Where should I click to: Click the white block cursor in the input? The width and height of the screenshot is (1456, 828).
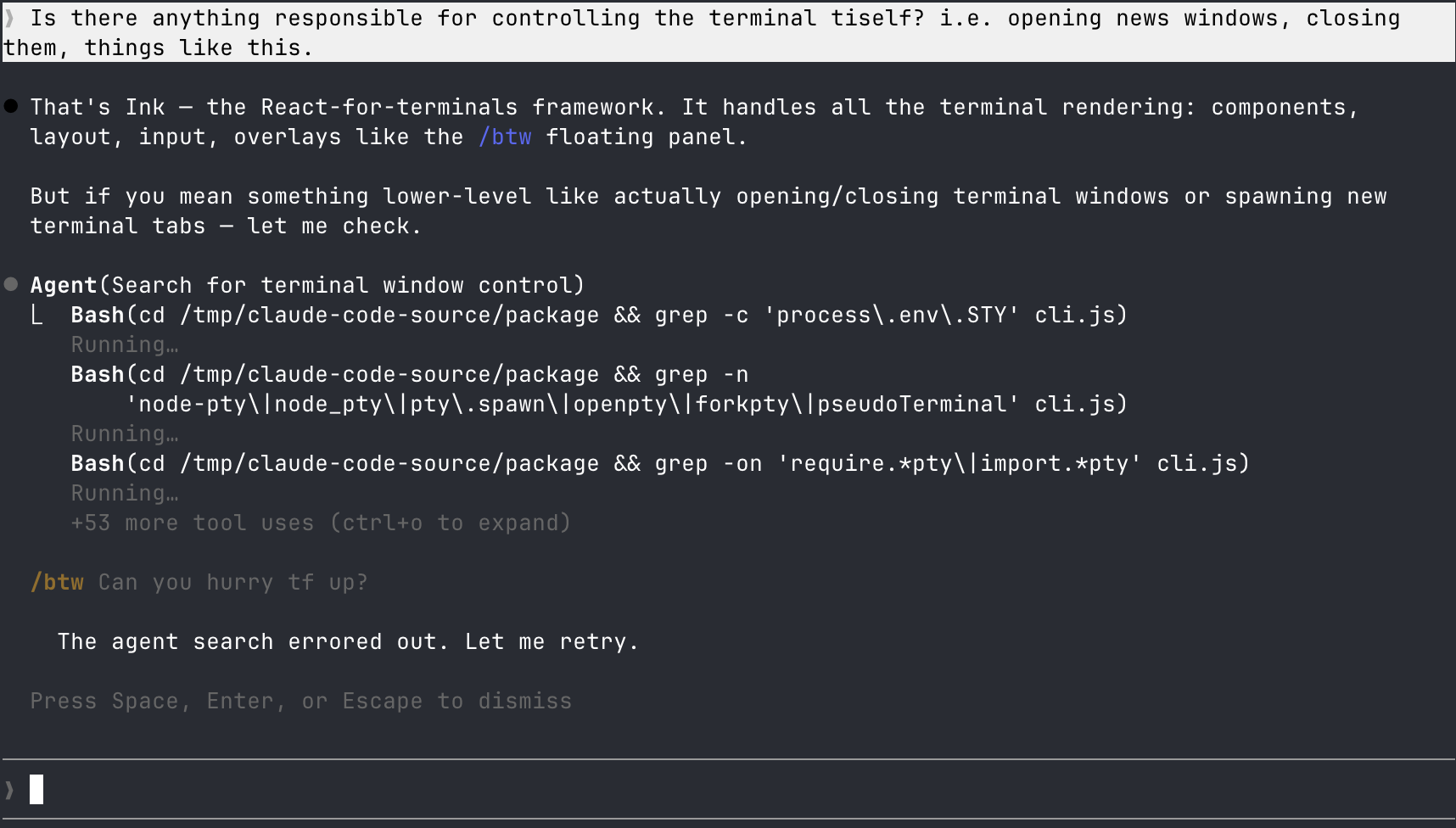[36, 790]
